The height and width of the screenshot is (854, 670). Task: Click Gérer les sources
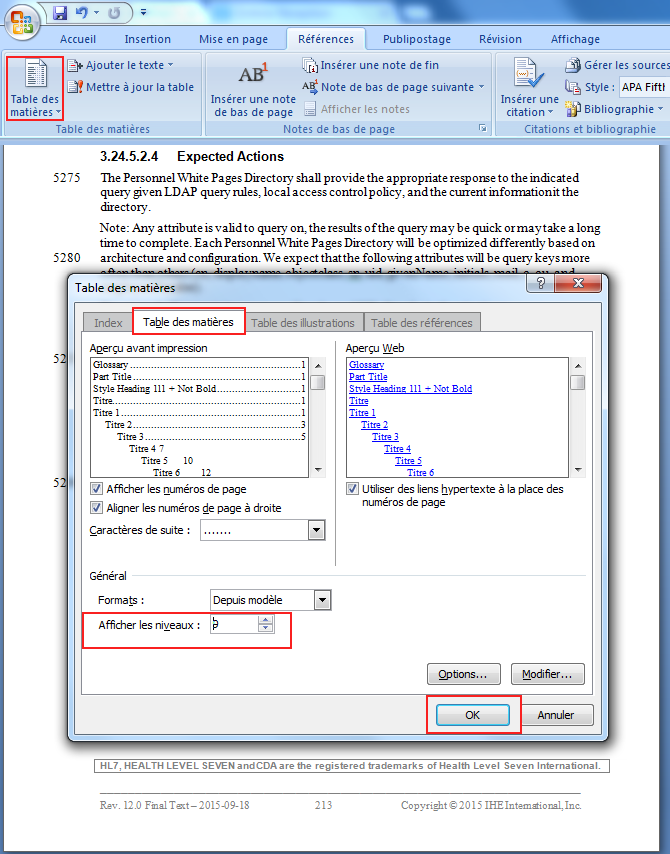point(618,65)
